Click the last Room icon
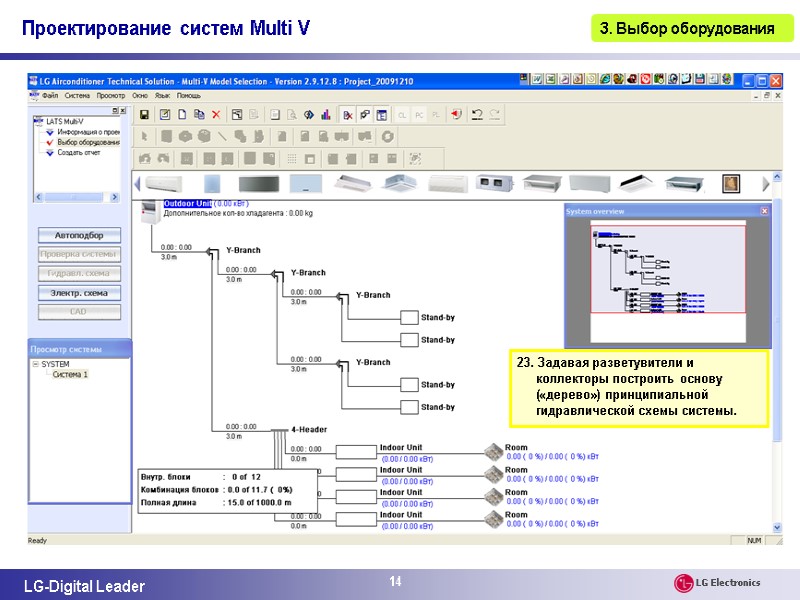Image resolution: width=800 pixels, height=600 pixels. [x=494, y=519]
